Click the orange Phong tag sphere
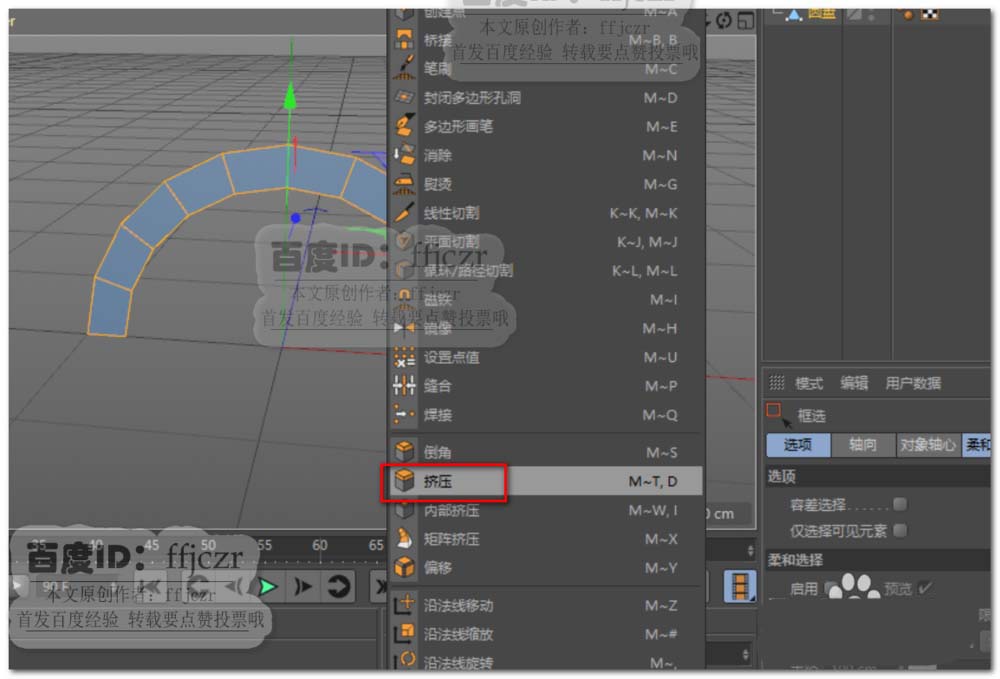This screenshot has width=1000, height=679. coord(907,14)
